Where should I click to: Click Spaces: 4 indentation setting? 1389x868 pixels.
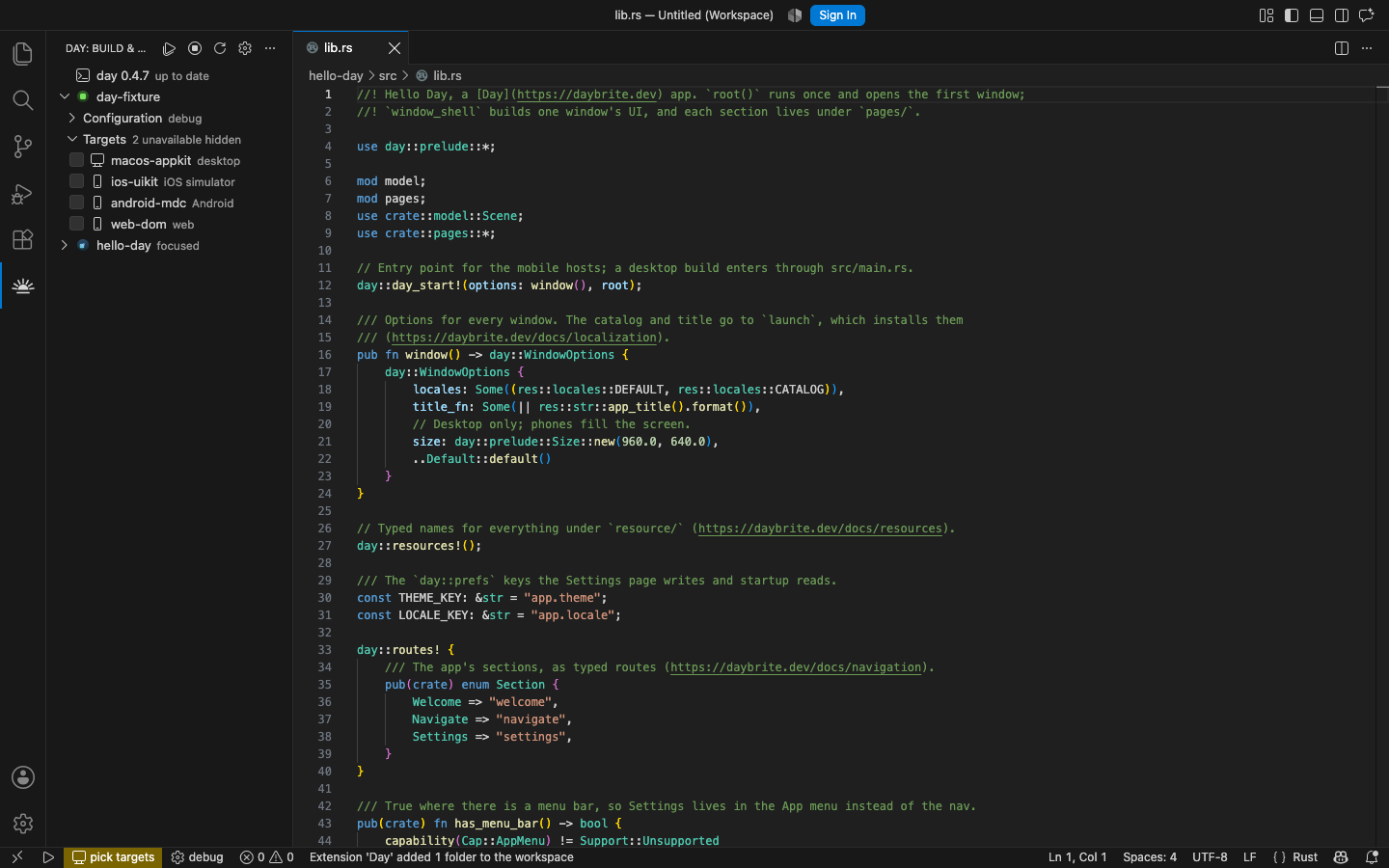[1150, 857]
